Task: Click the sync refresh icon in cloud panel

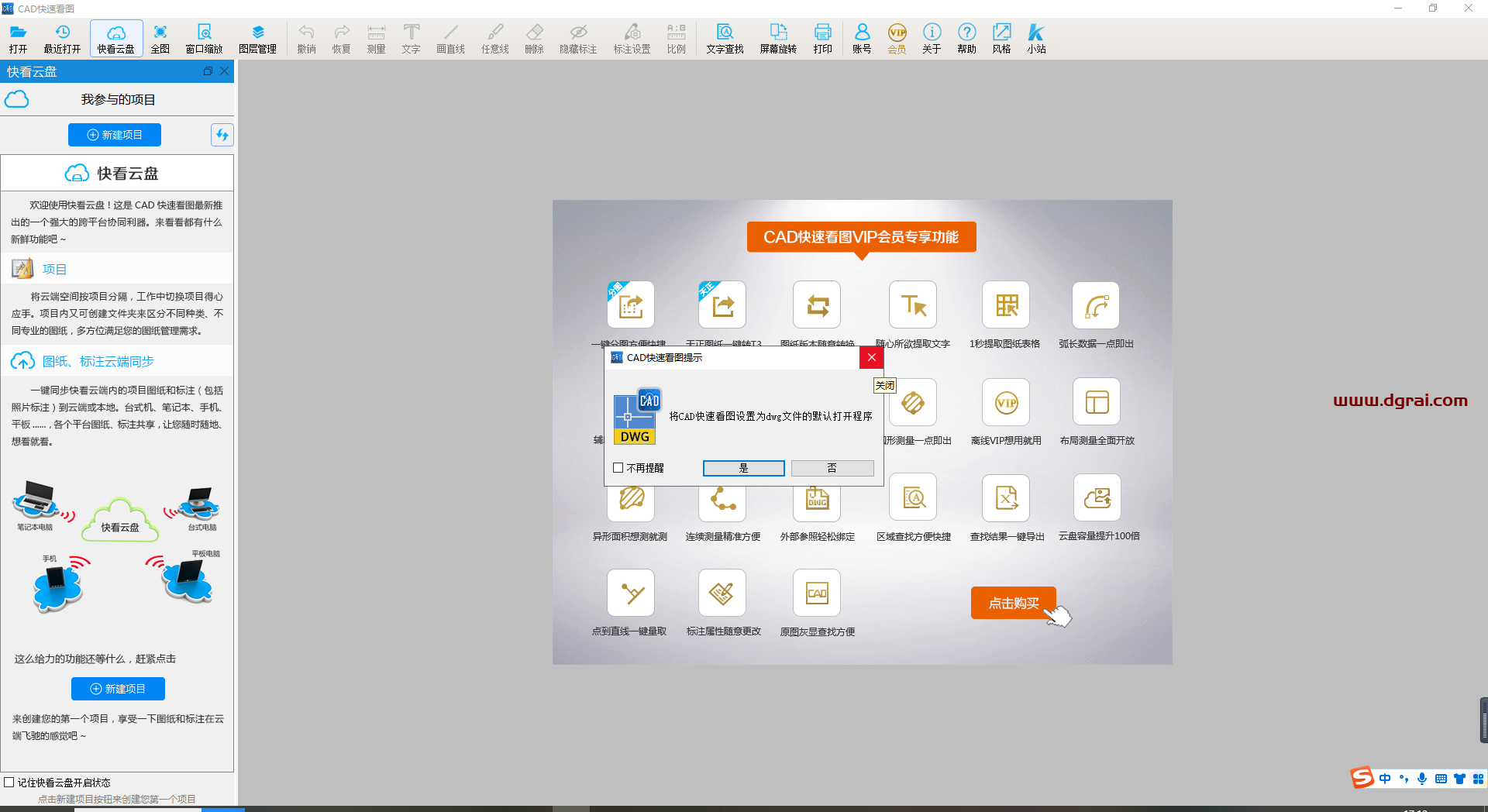Action: point(222,135)
